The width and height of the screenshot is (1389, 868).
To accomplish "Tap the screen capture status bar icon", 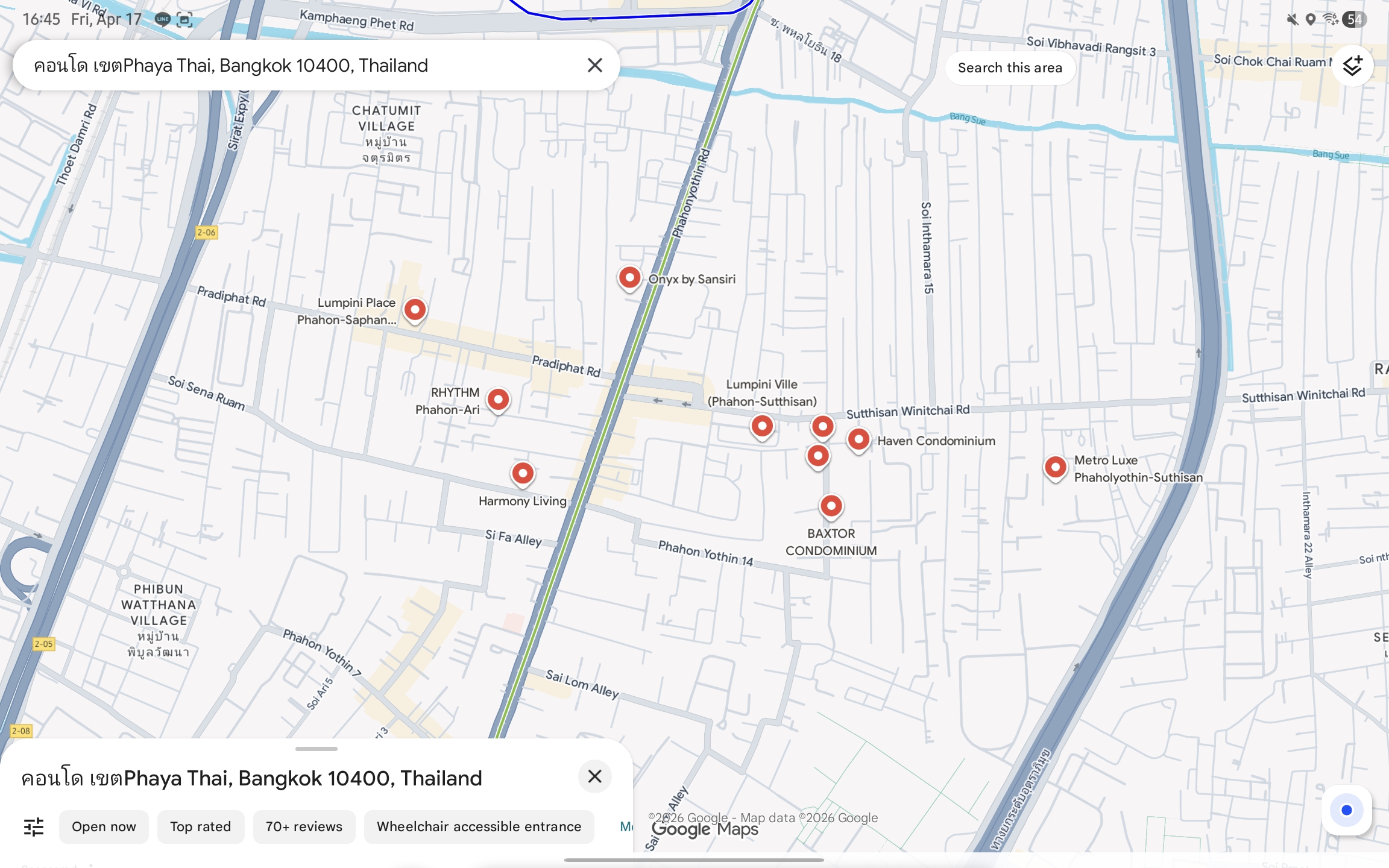I will (185, 20).
